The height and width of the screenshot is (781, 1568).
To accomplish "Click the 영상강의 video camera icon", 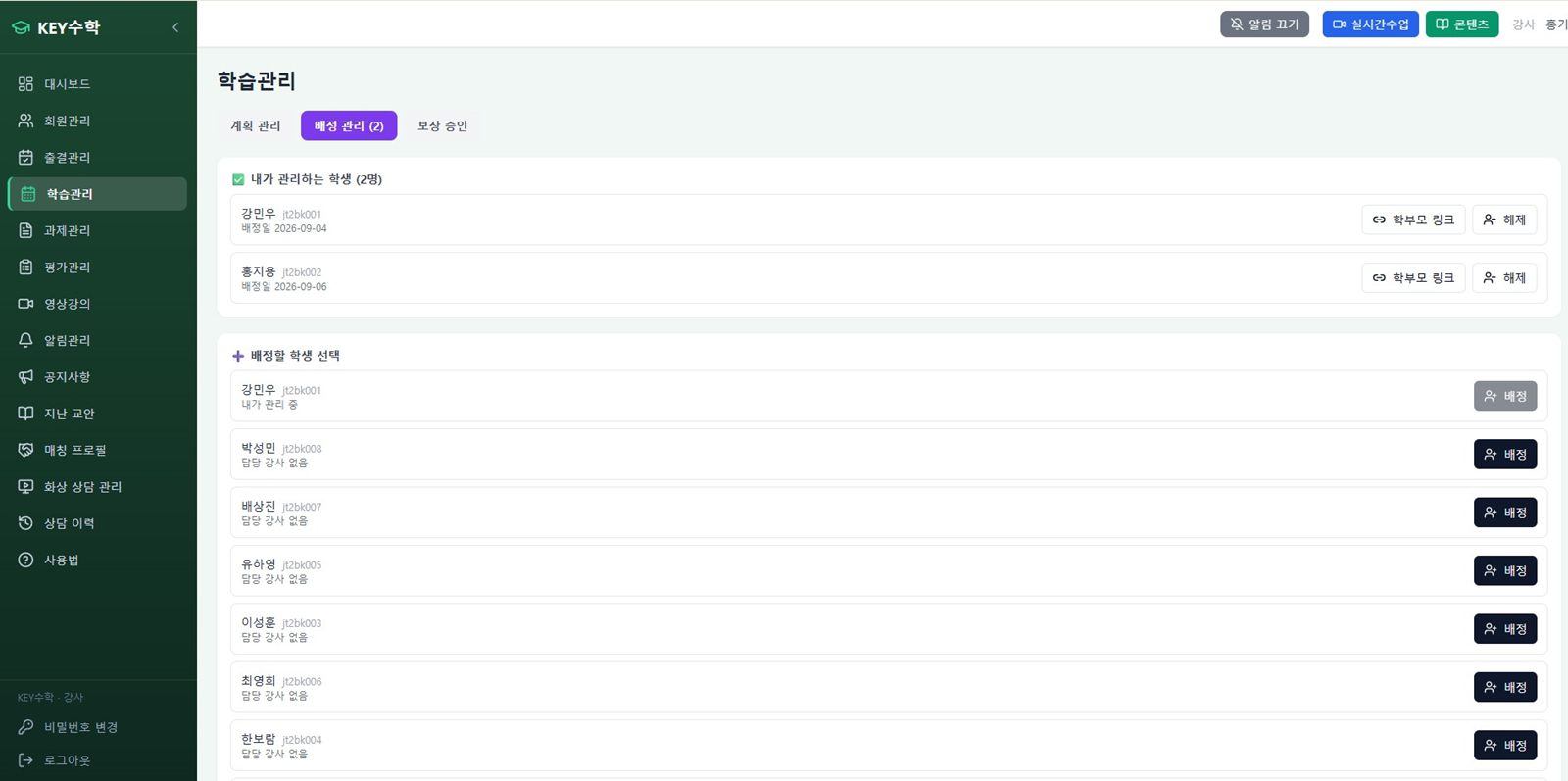I will point(25,304).
